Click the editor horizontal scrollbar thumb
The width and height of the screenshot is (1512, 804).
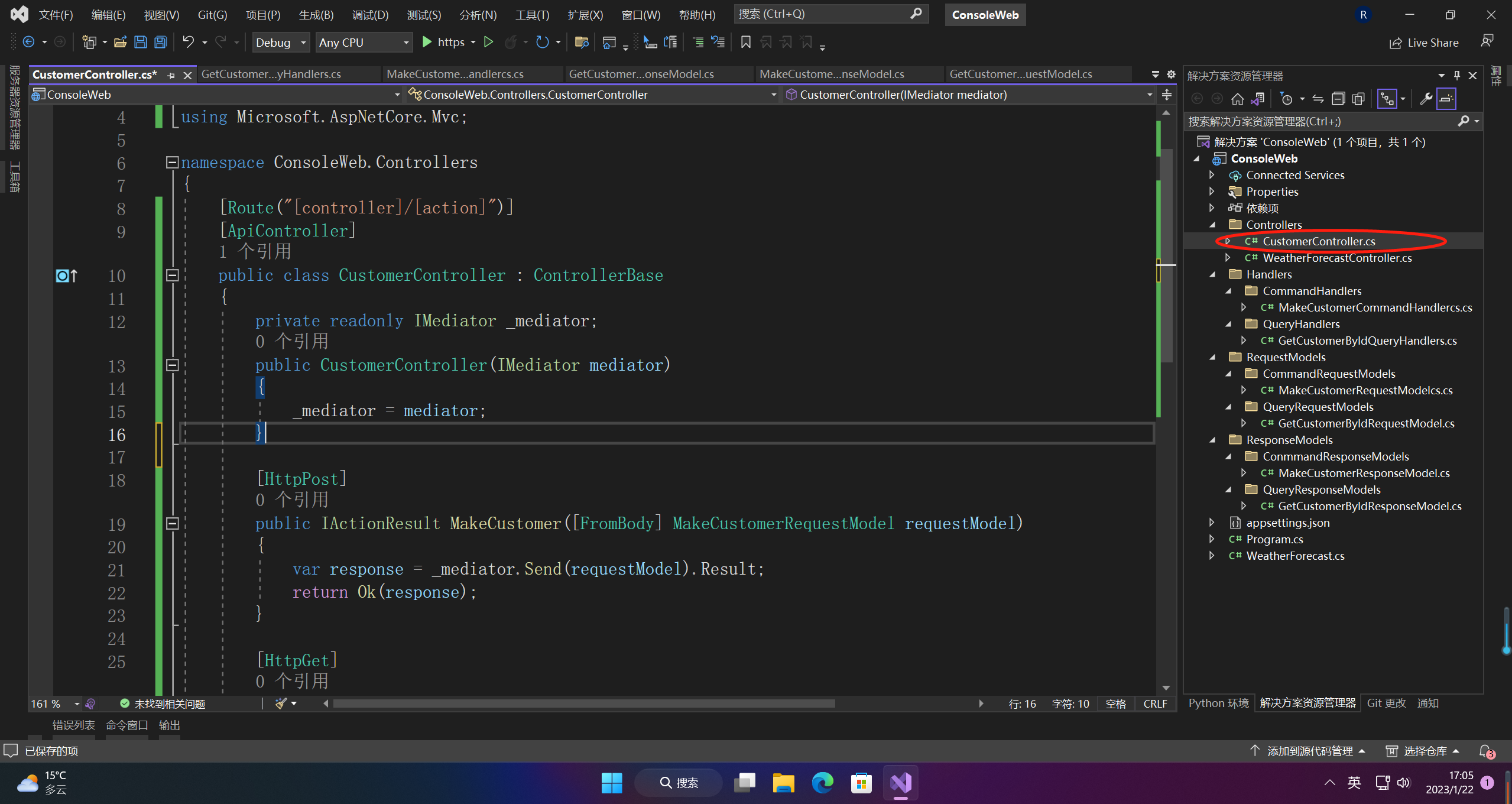pyautogui.click(x=584, y=703)
